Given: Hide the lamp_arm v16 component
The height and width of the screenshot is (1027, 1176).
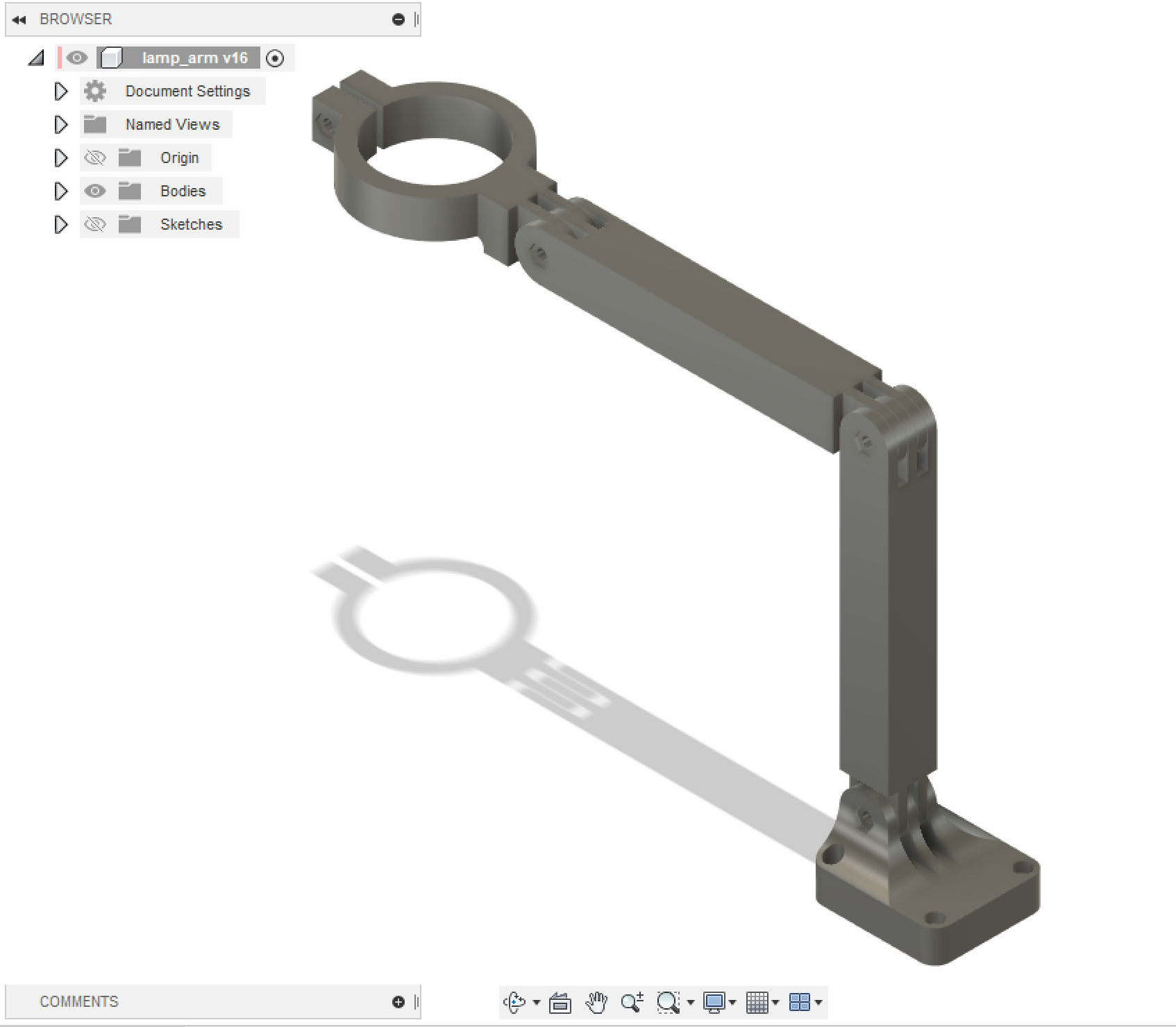Looking at the screenshot, I should click(x=77, y=58).
